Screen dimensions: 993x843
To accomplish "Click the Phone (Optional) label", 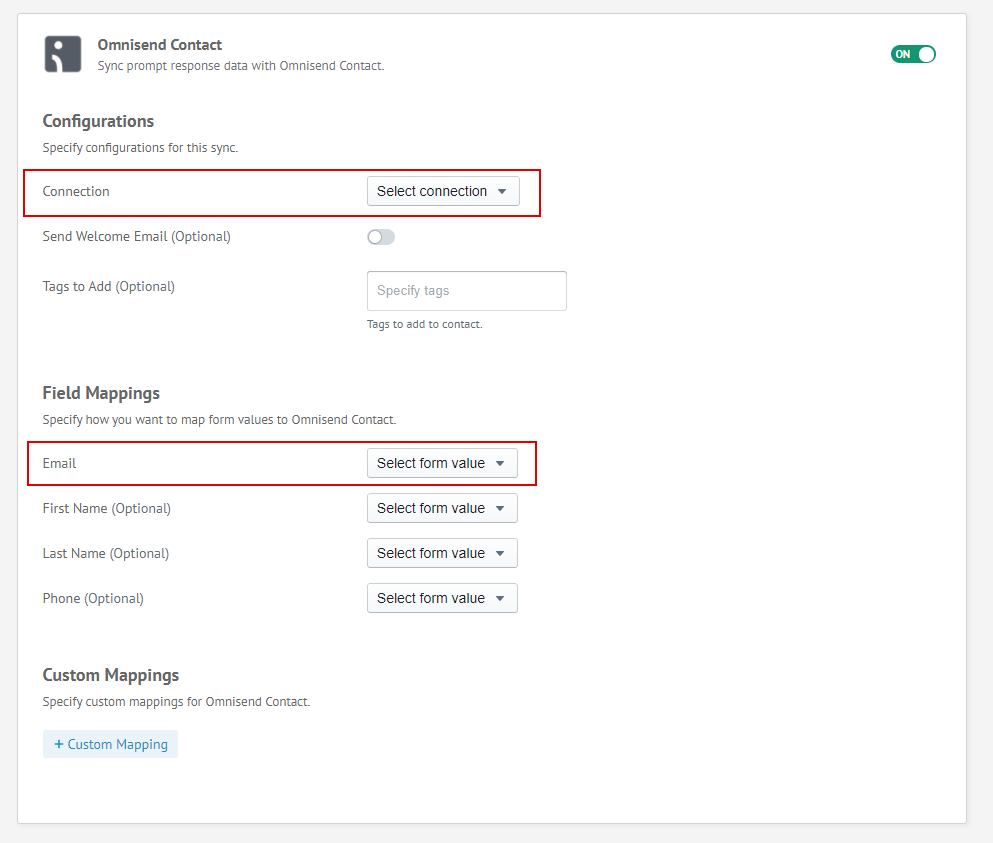I will coord(93,598).
